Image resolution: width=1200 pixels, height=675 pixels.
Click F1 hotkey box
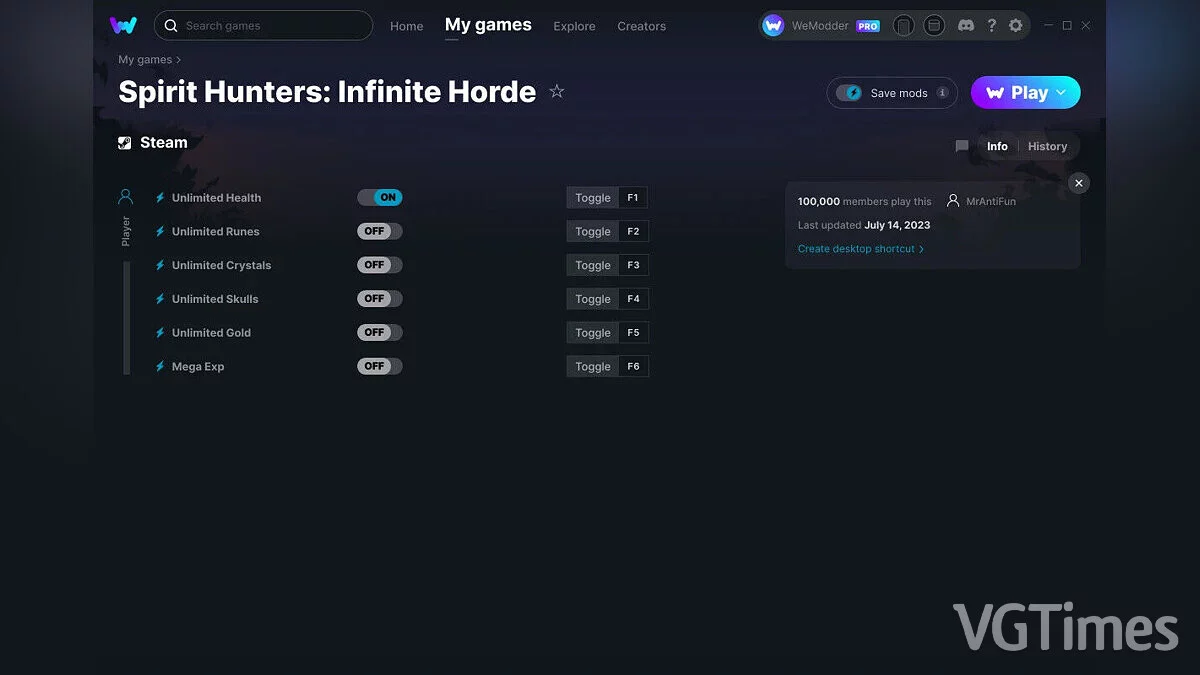click(633, 198)
